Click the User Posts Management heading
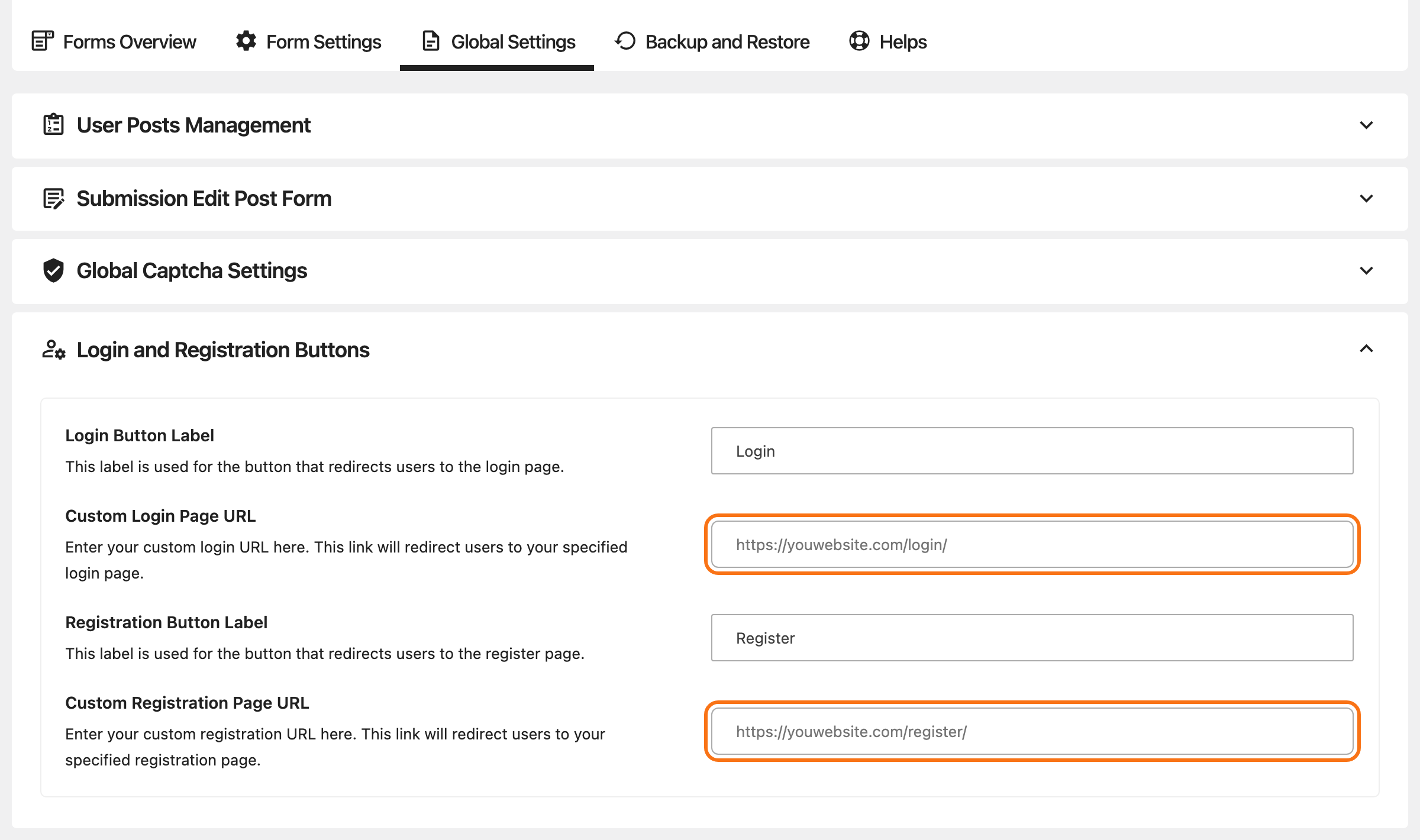The height and width of the screenshot is (840, 1420). pyautogui.click(x=193, y=125)
